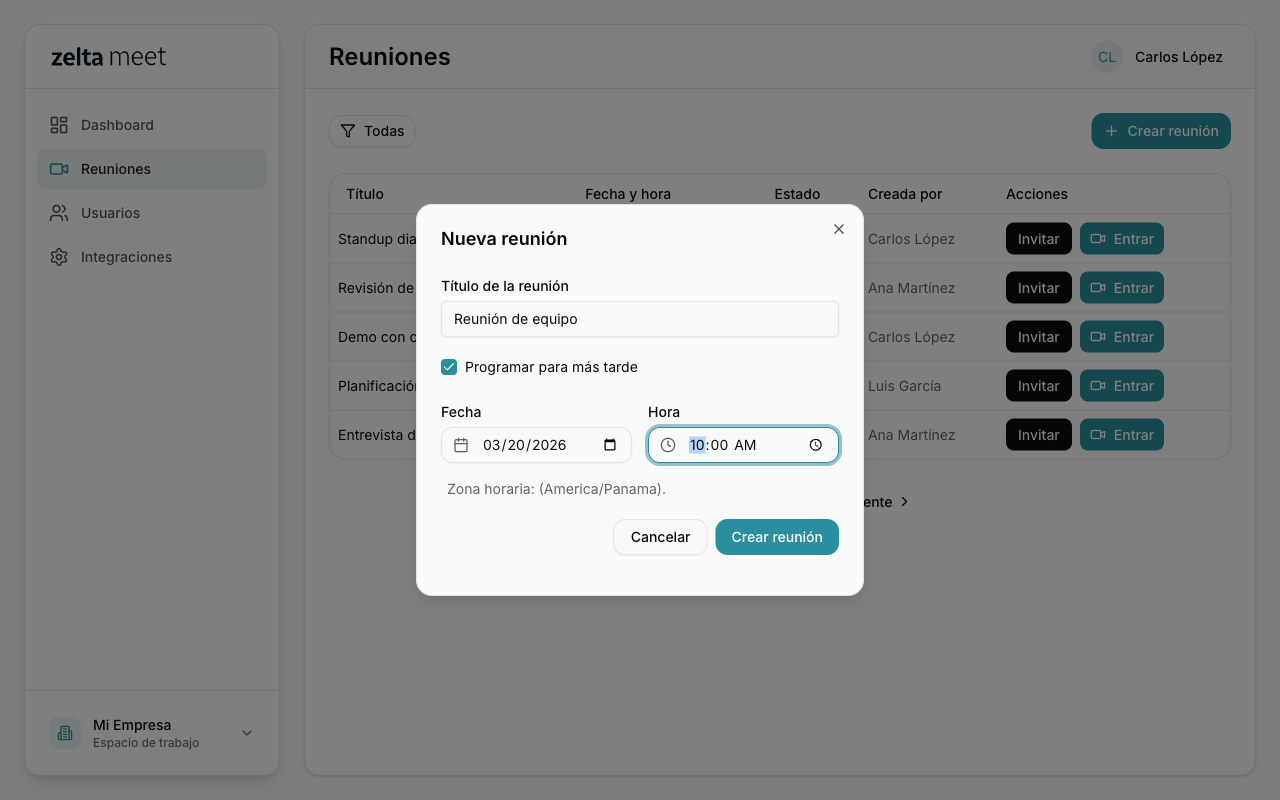Click the Título de la reunión field
The width and height of the screenshot is (1280, 800).
[639, 319]
